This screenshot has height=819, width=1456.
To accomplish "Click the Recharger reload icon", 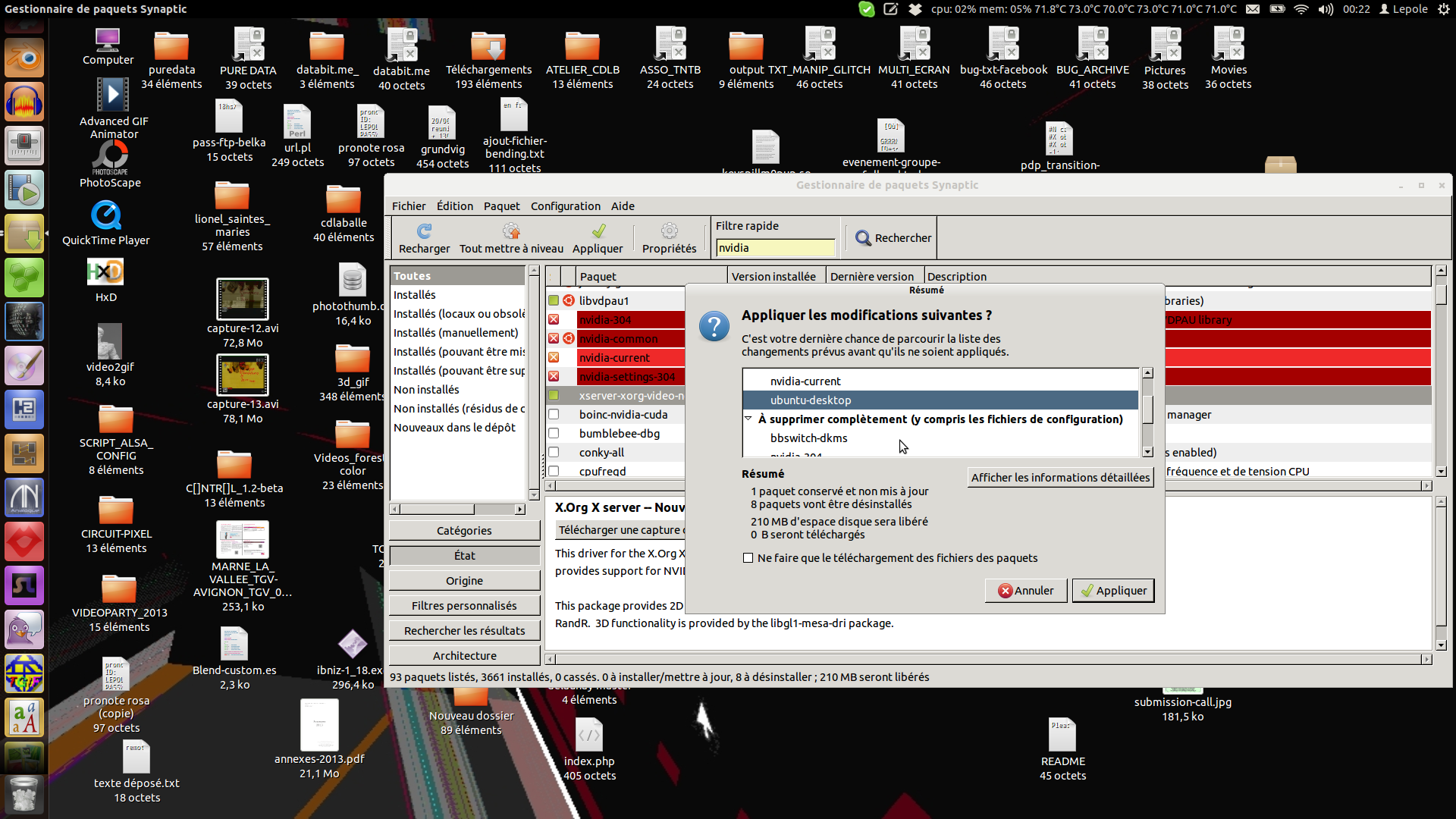I will (424, 231).
